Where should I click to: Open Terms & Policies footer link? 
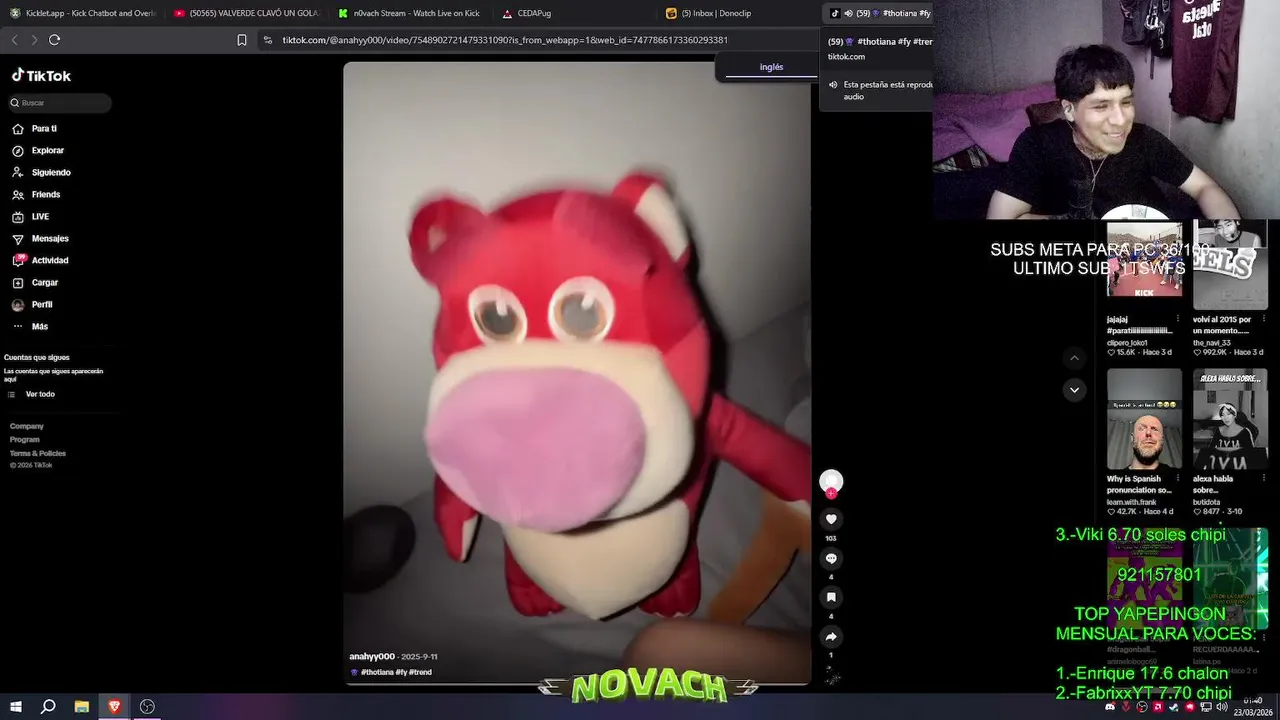point(38,454)
